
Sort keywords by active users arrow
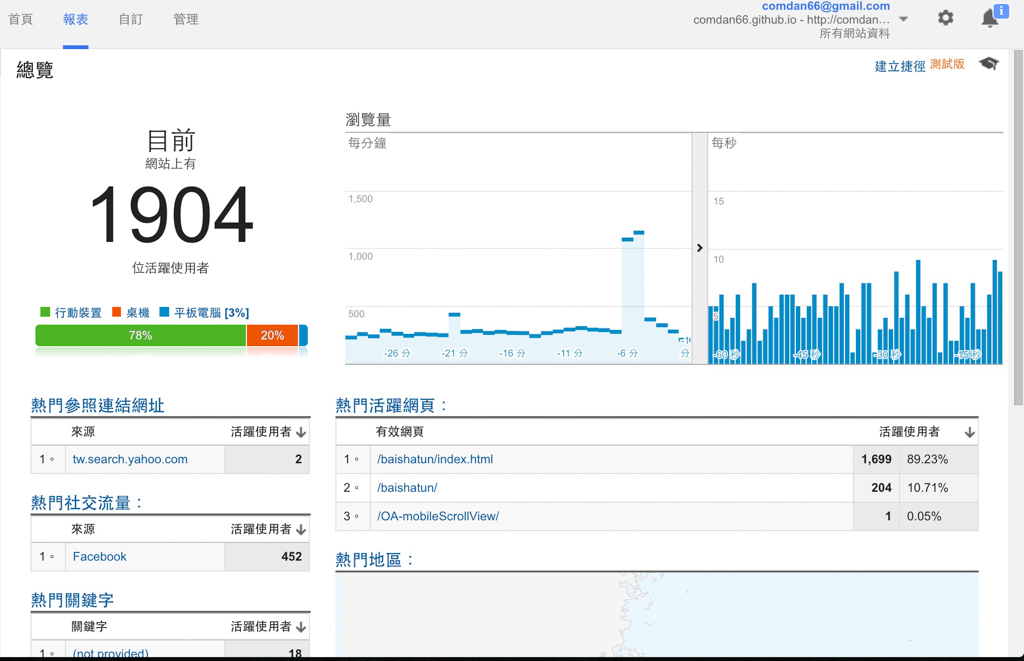coord(301,627)
